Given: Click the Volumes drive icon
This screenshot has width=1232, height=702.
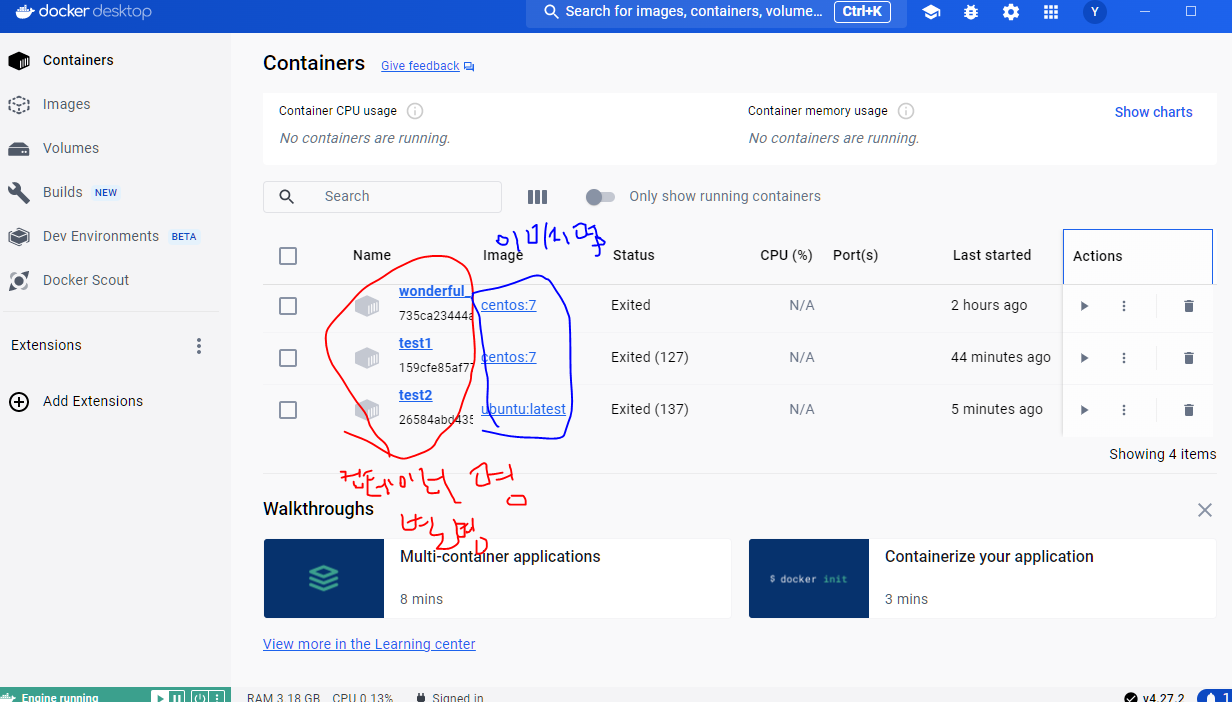Looking at the screenshot, I should click(x=19, y=149).
